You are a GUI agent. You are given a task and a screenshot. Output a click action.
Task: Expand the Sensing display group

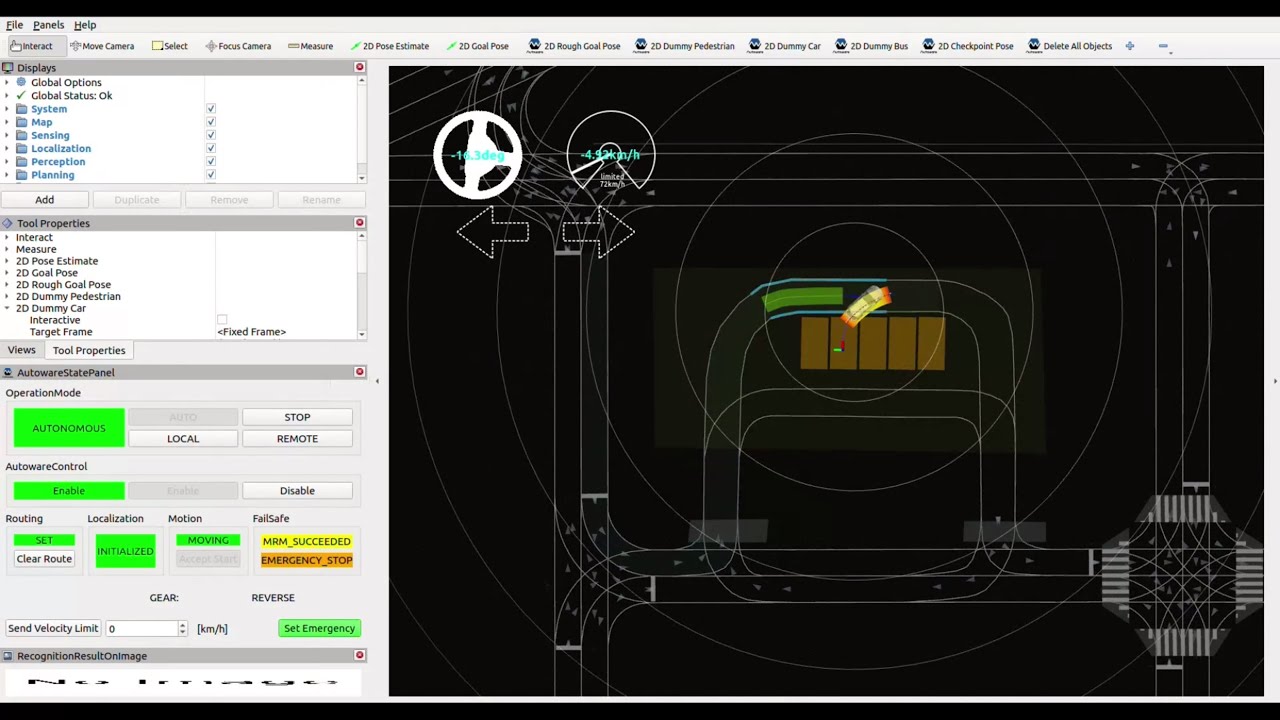(x=7, y=135)
